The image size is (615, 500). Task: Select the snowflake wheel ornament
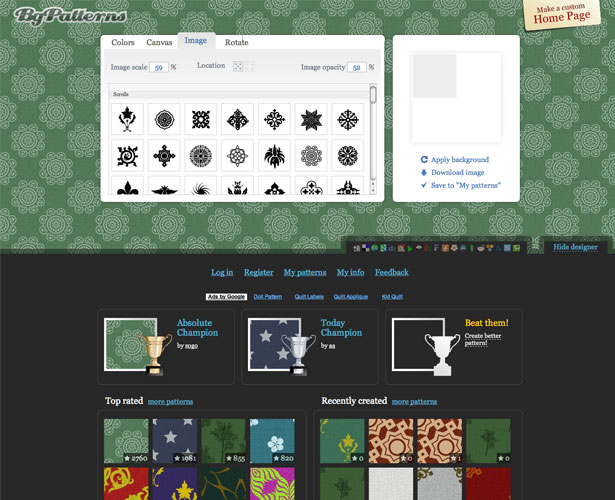click(348, 119)
